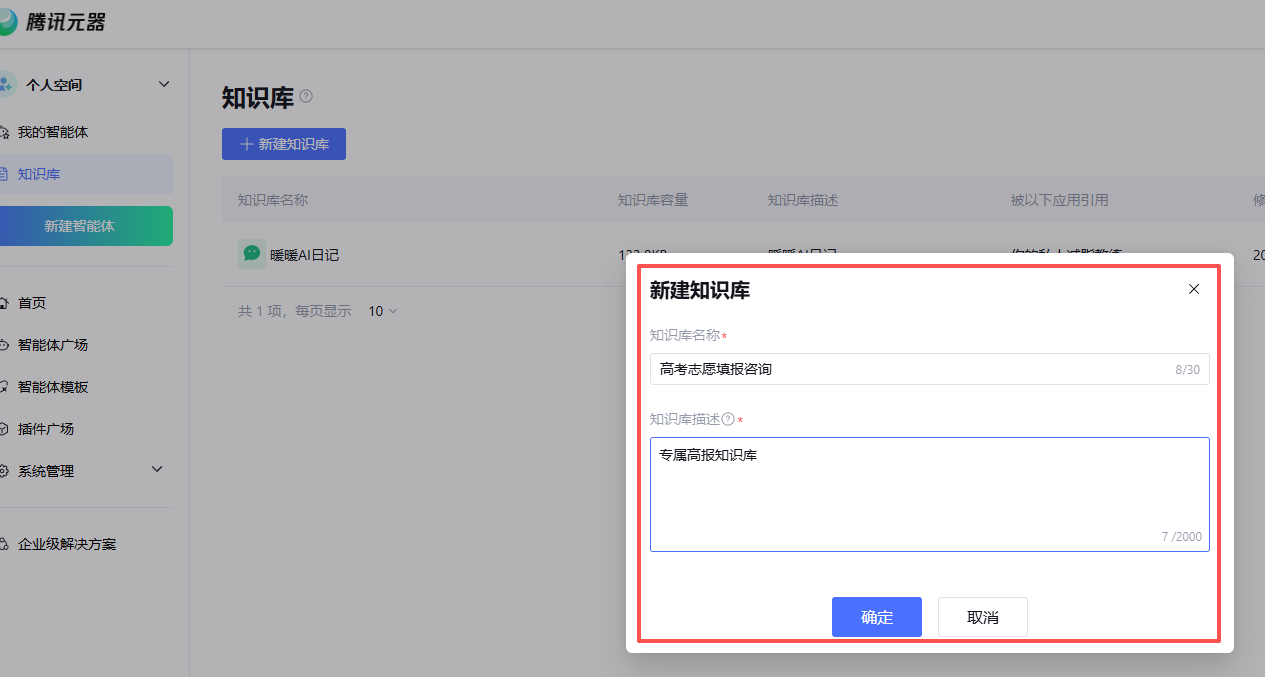Click the 确定 button
The width and height of the screenshot is (1265, 677).
pyautogui.click(x=876, y=617)
